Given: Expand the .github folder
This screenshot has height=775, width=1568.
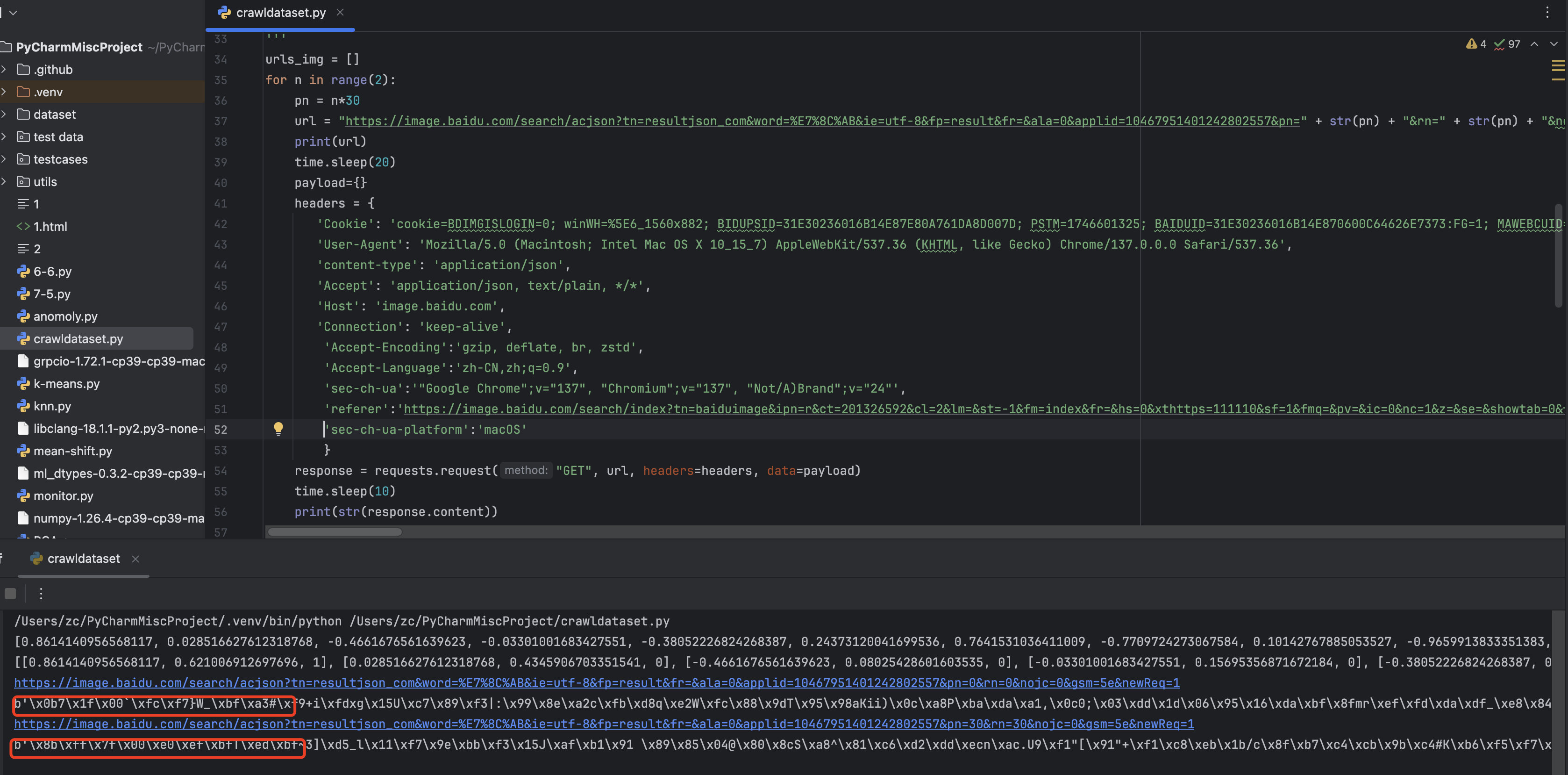Looking at the screenshot, I should (x=4, y=69).
